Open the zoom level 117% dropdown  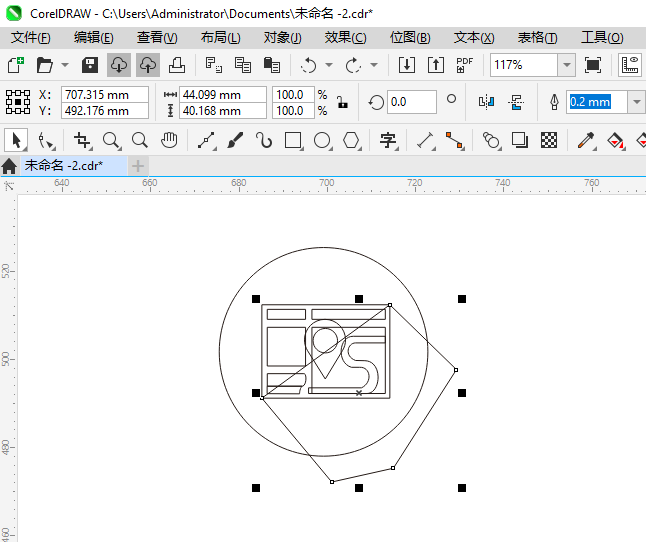[x=567, y=65]
